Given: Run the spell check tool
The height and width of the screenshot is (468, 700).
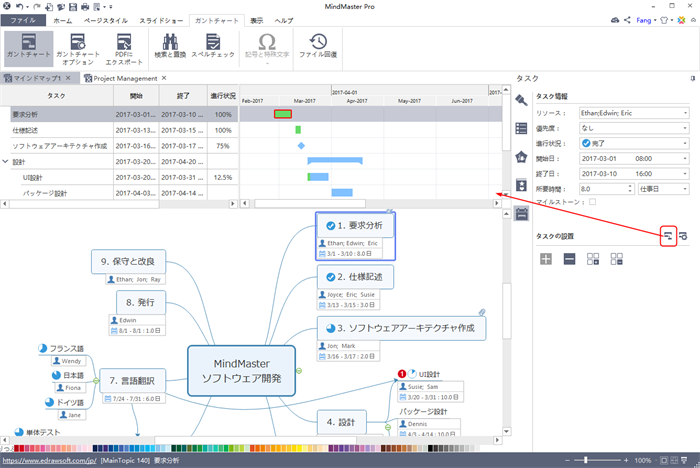Looking at the screenshot, I should click(x=213, y=45).
